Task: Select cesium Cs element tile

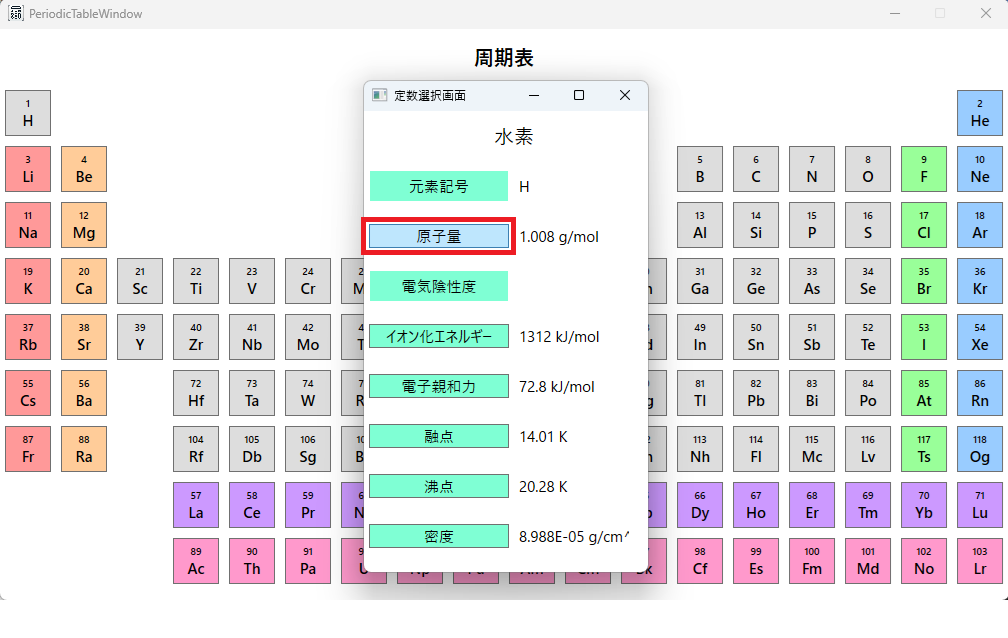Action: tap(28, 393)
